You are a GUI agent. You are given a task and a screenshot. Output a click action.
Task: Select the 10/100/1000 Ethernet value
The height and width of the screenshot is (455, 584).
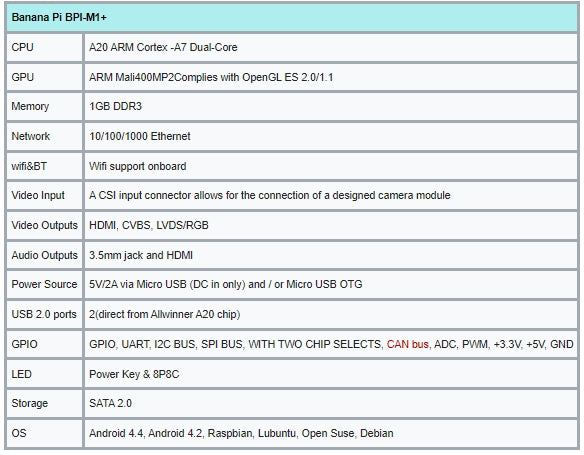(x=140, y=136)
